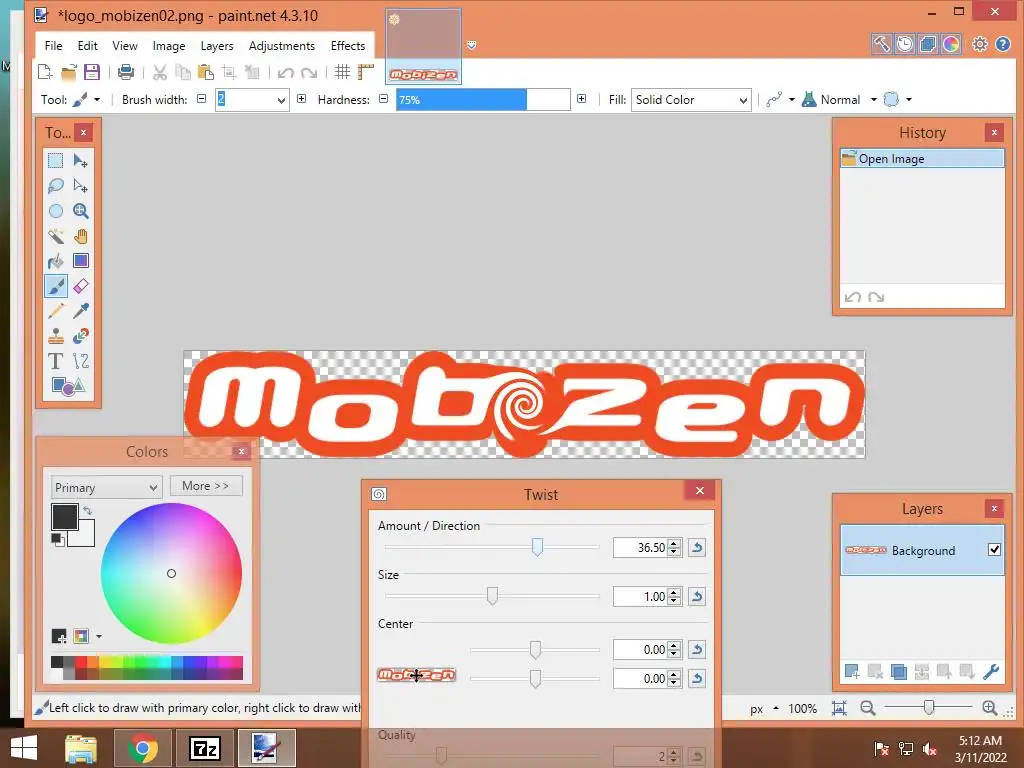This screenshot has width=1024, height=768.
Task: Select the Clone Stamp tool
Action: [x=56, y=336]
